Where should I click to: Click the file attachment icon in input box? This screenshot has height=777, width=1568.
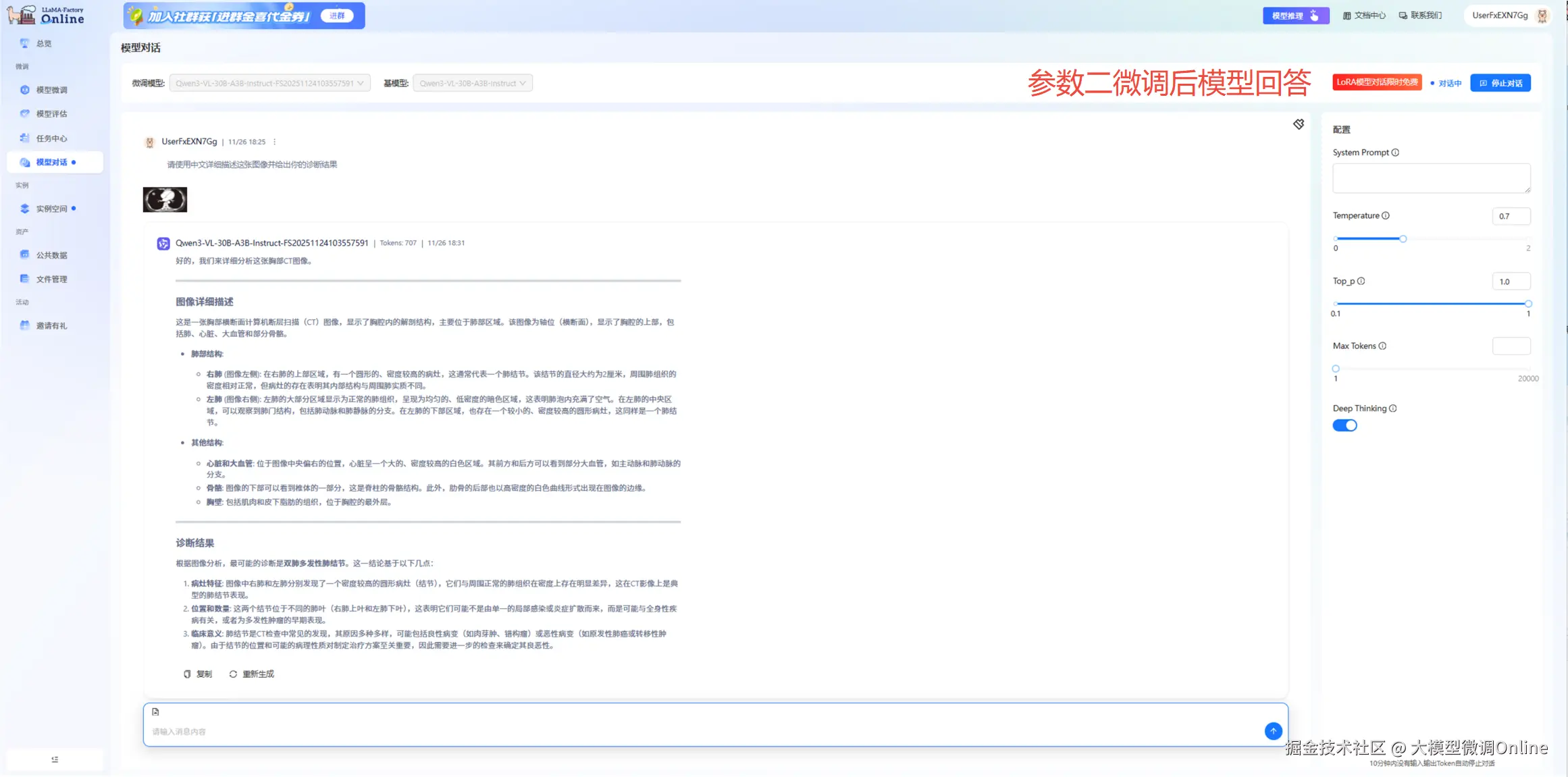155,712
